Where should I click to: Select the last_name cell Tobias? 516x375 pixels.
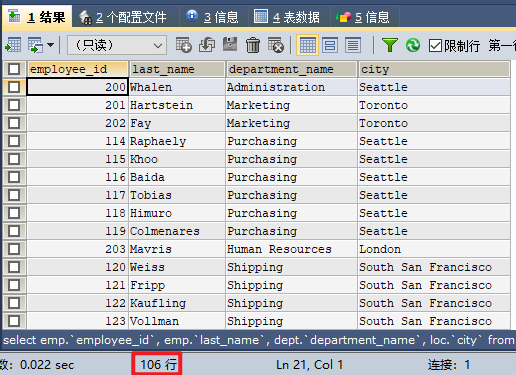177,195
